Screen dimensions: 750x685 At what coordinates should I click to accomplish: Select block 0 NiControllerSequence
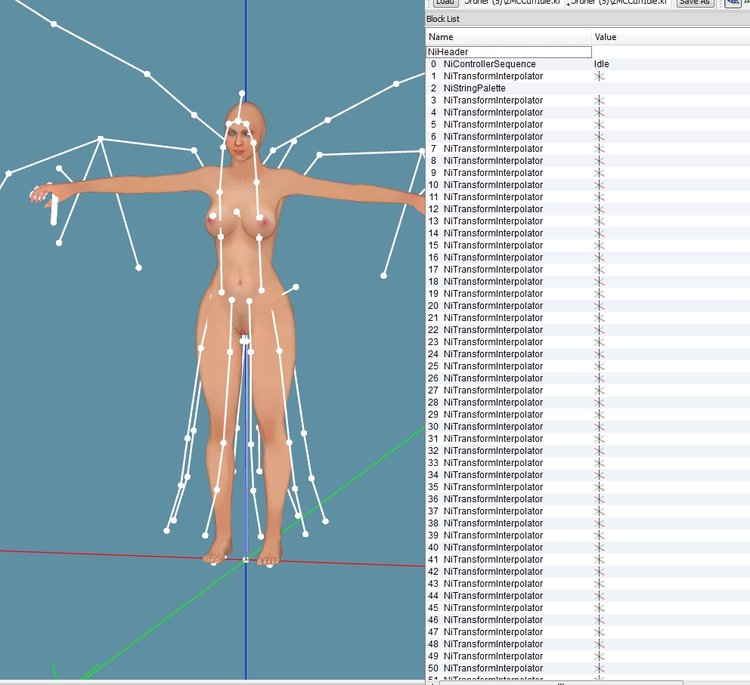tap(489, 64)
